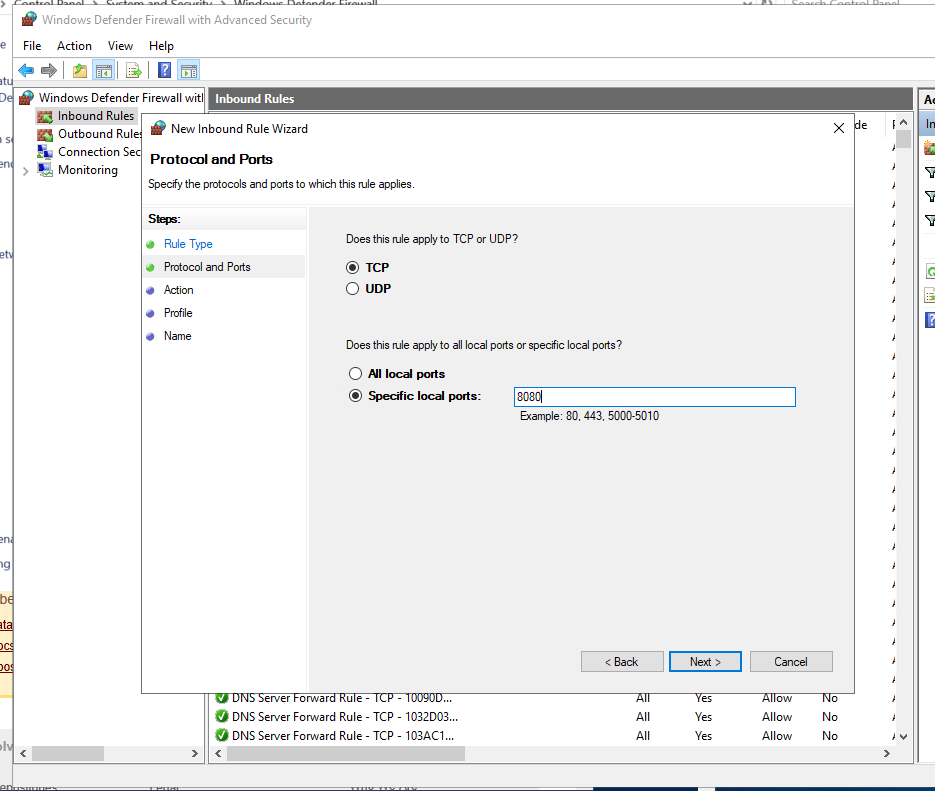935x791 pixels.
Task: Click the rules list vertical scrollbar down arrow
Action: coord(903,737)
